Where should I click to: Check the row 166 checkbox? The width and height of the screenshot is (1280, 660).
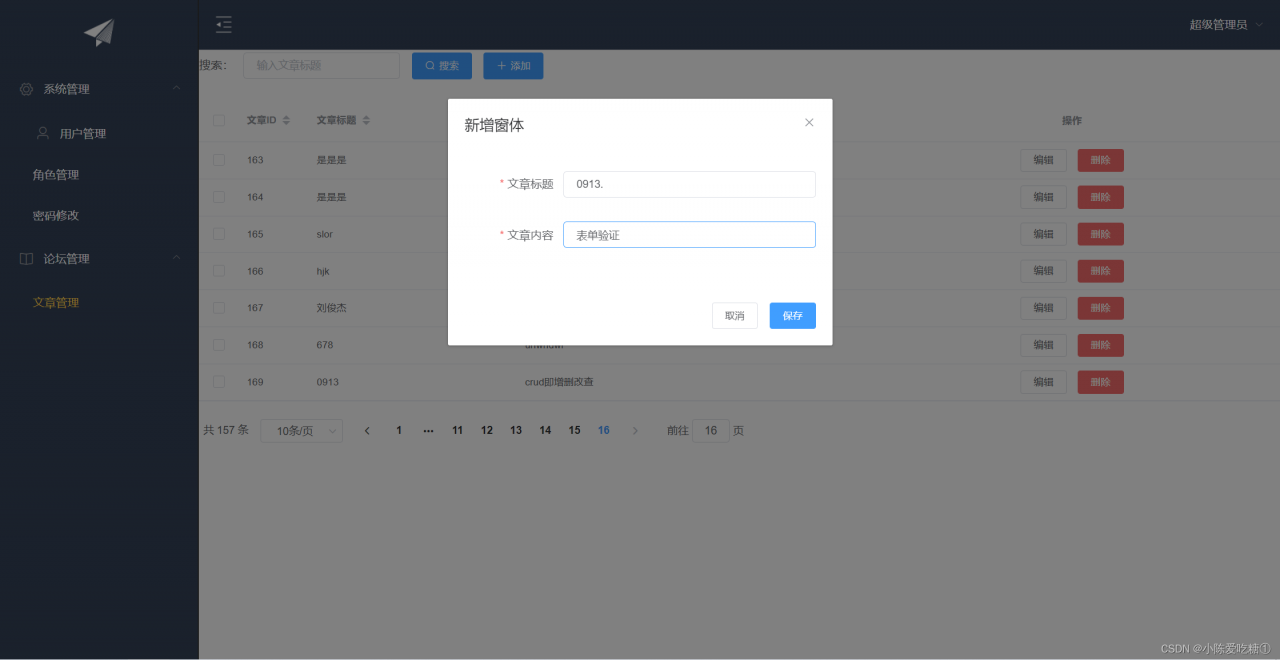(x=219, y=271)
